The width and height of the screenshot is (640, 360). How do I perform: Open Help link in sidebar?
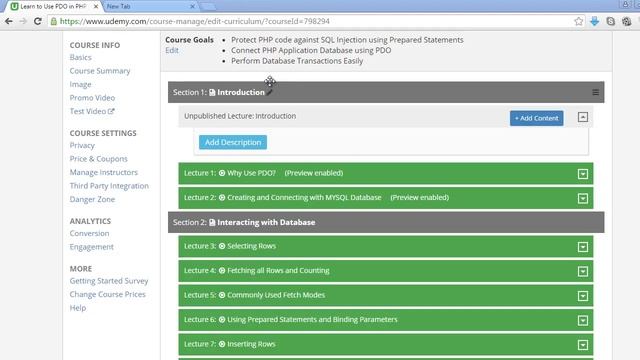click(78, 308)
